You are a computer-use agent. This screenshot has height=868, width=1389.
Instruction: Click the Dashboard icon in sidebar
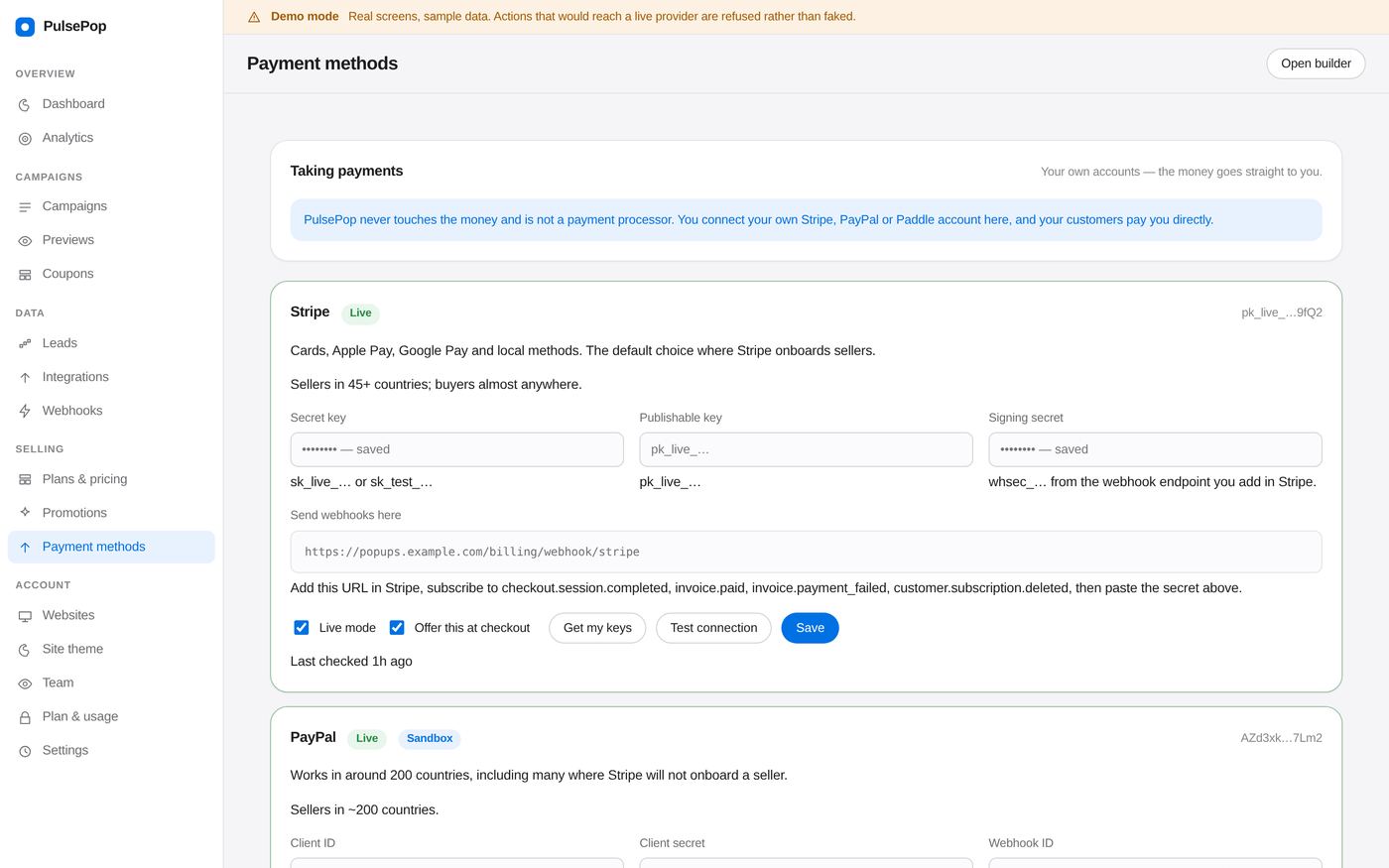(x=25, y=104)
